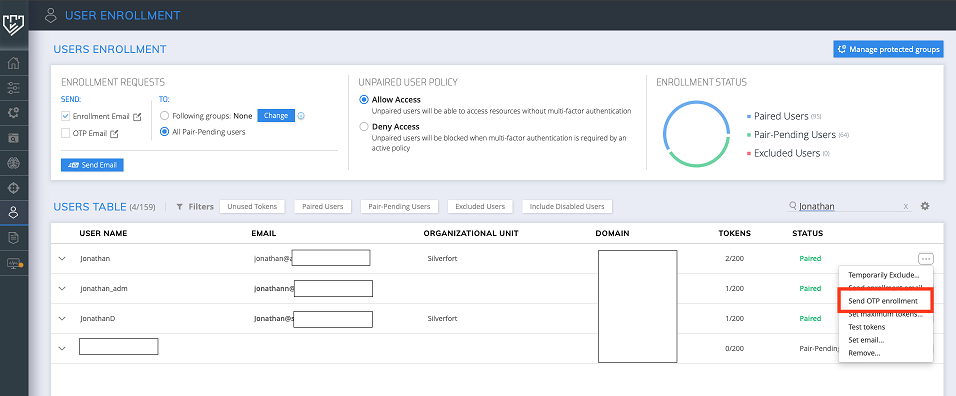The height and width of the screenshot is (396, 956).
Task: Click the Send Email button
Action: click(92, 165)
